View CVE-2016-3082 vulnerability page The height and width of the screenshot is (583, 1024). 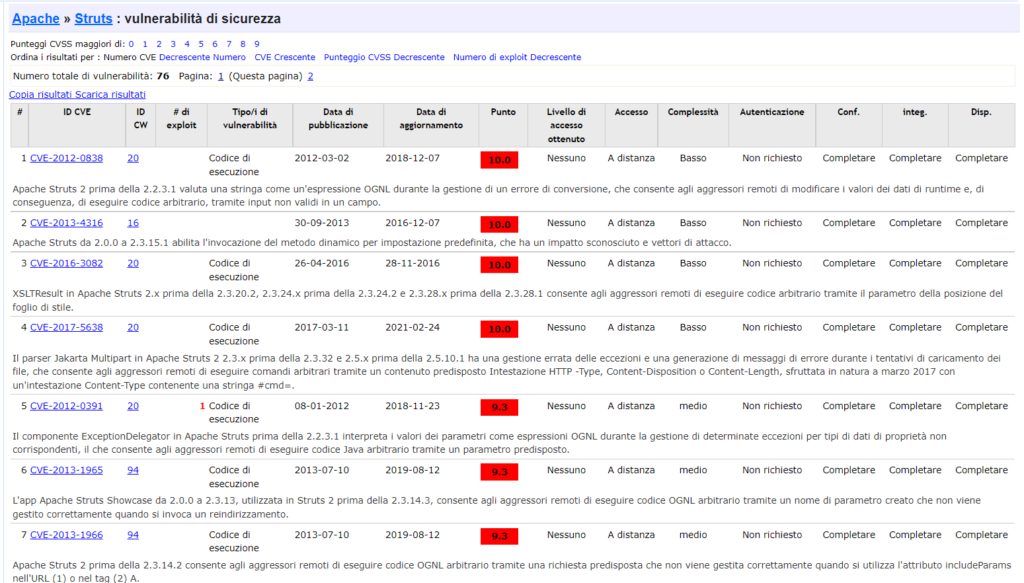tap(66, 263)
